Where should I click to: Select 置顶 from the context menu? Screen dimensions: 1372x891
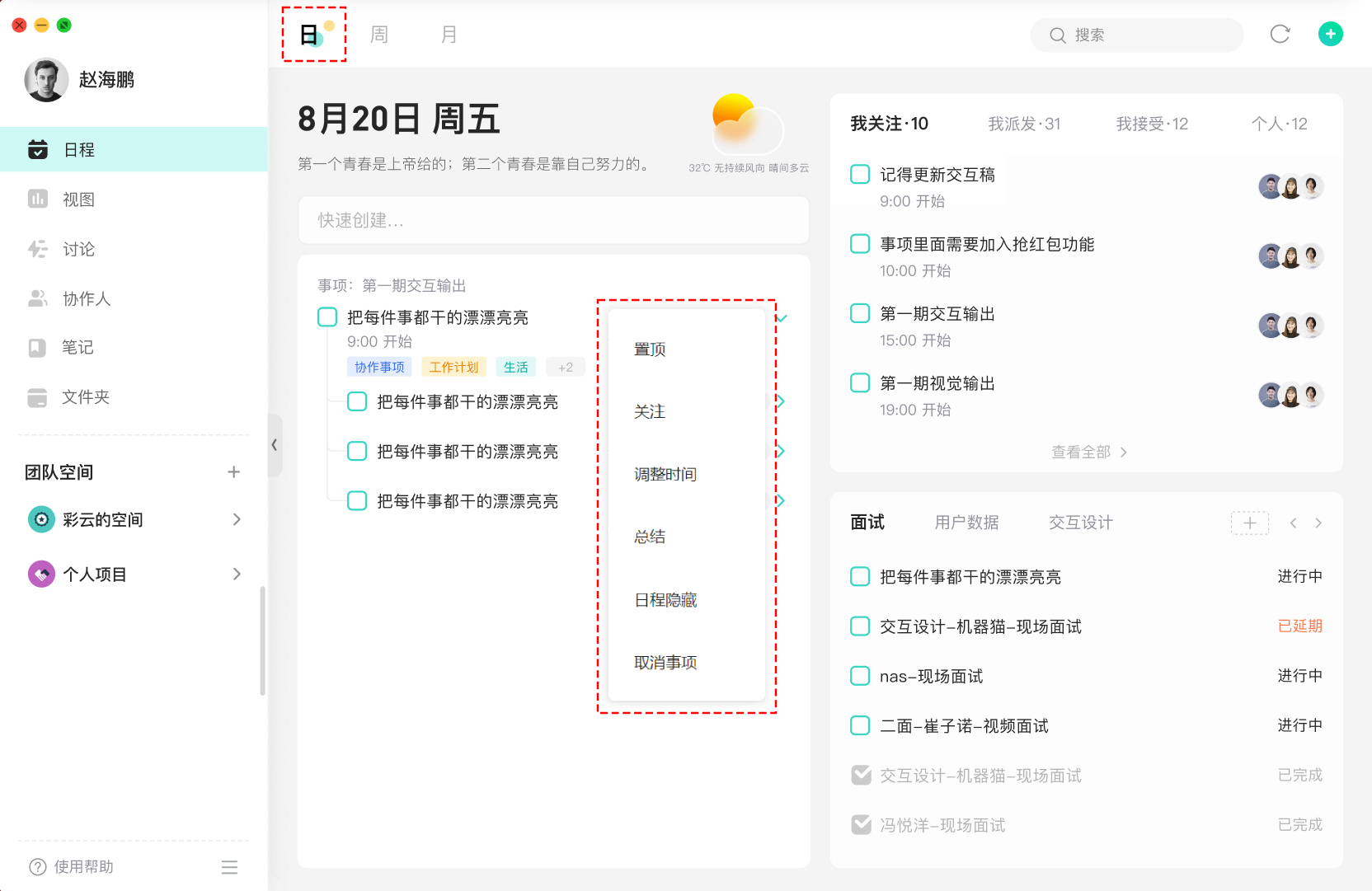650,349
